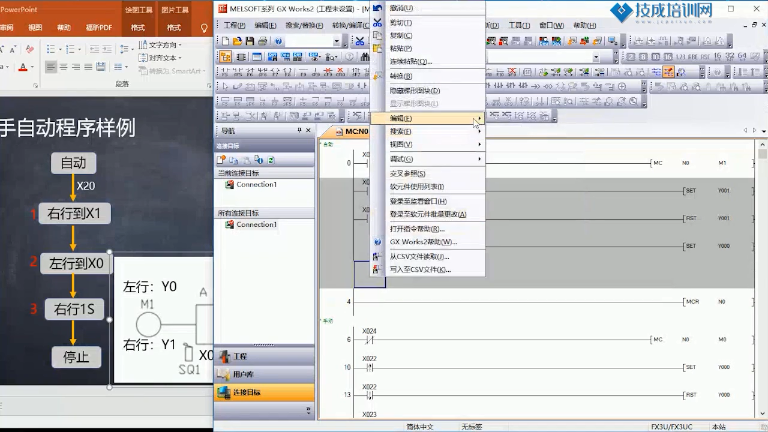Pin the navigation panel with pushpin
This screenshot has height=432, width=768.
click(299, 130)
